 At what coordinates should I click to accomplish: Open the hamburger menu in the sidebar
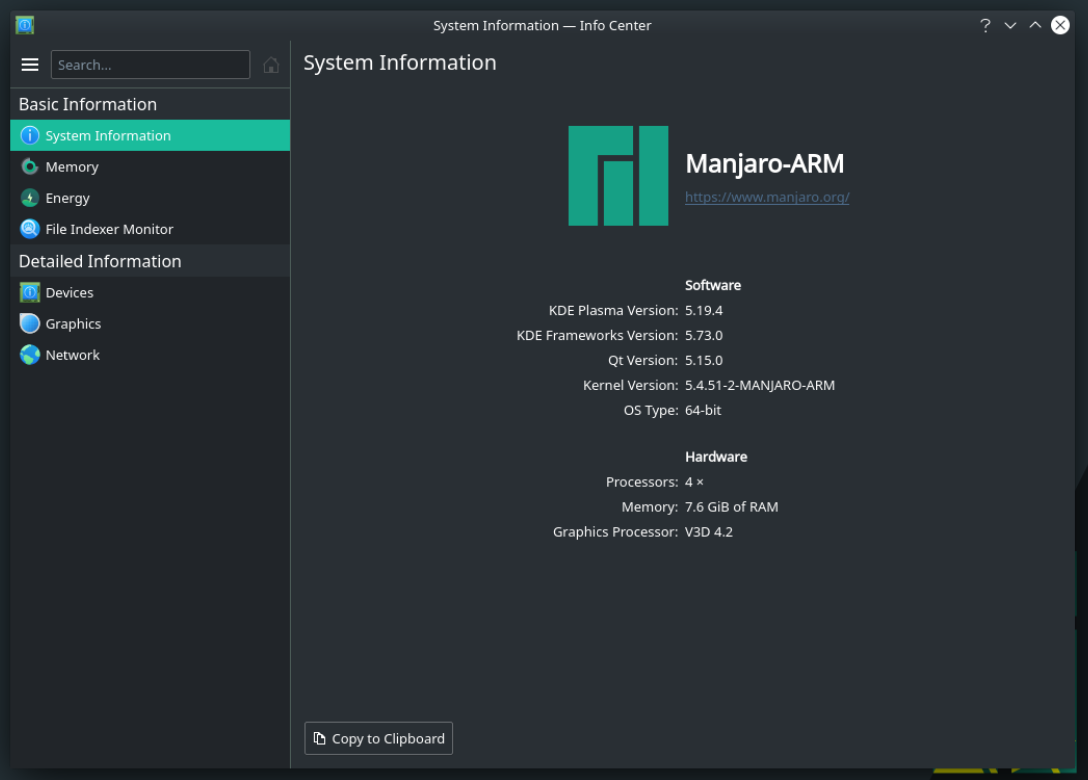(30, 65)
